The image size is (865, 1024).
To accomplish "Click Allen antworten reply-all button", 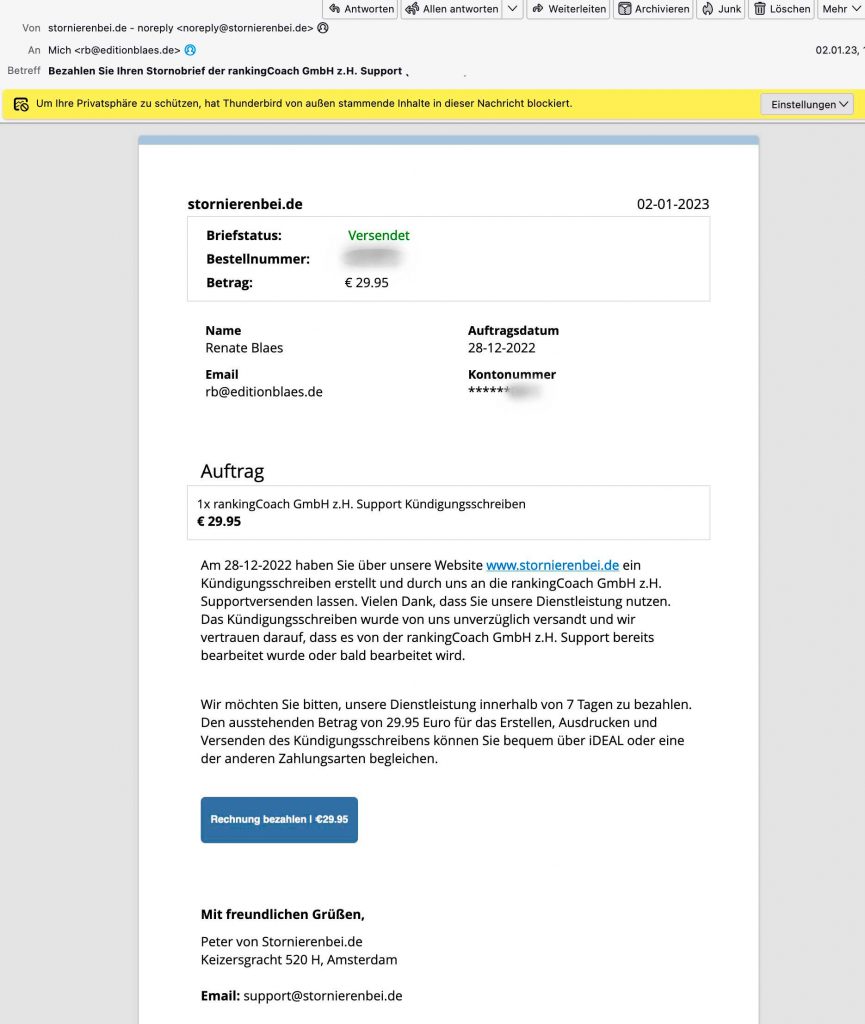I will point(452,9).
